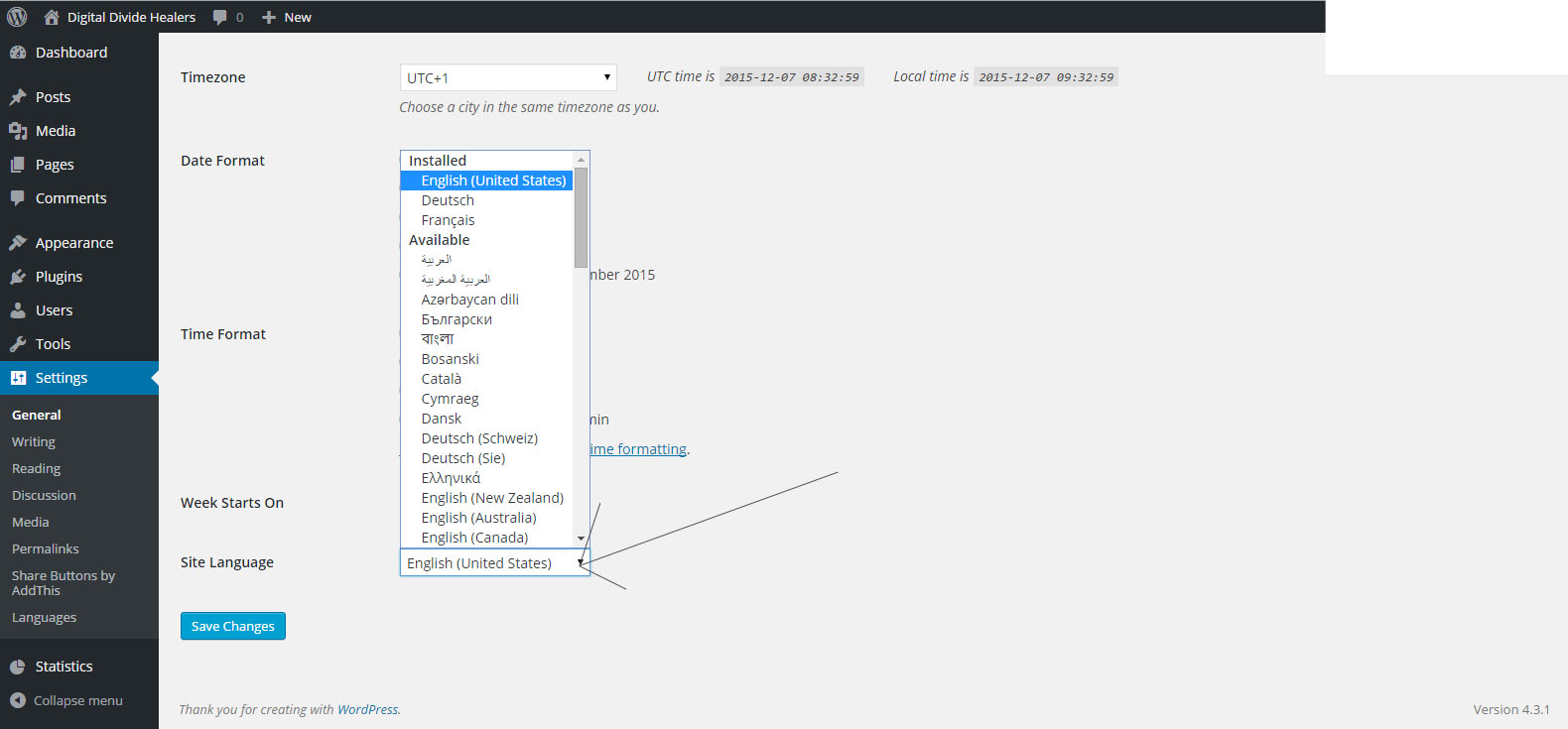
Task: Go to Discussion settings submenu
Action: (x=44, y=496)
